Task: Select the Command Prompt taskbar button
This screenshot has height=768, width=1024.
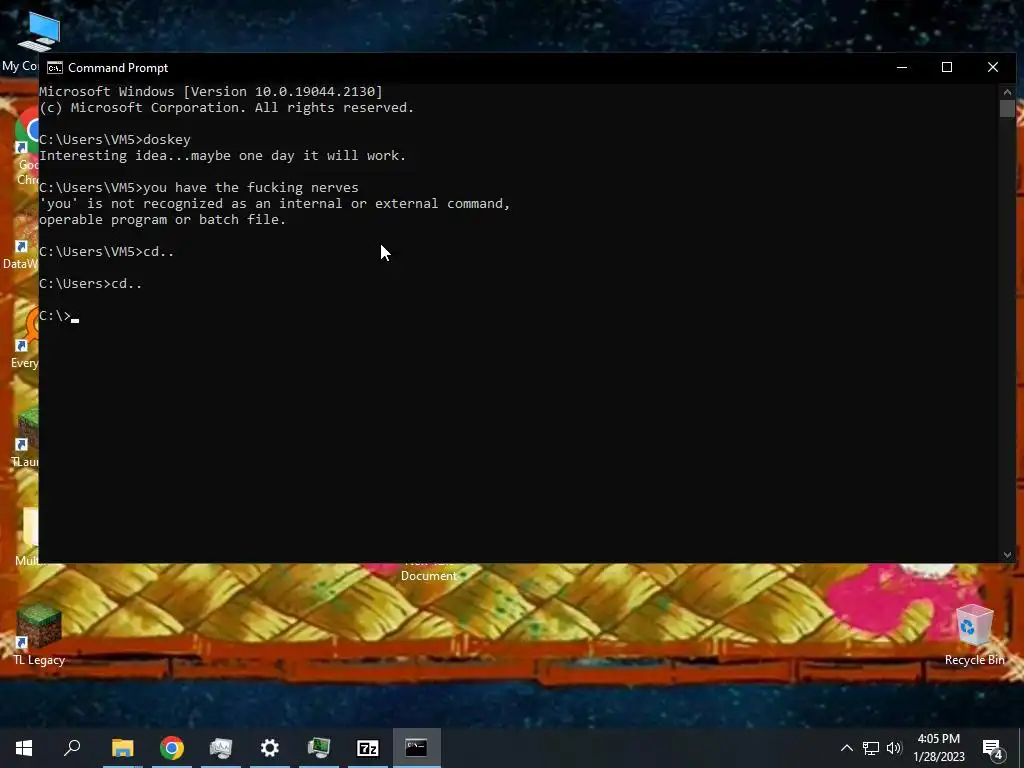Action: tap(417, 748)
